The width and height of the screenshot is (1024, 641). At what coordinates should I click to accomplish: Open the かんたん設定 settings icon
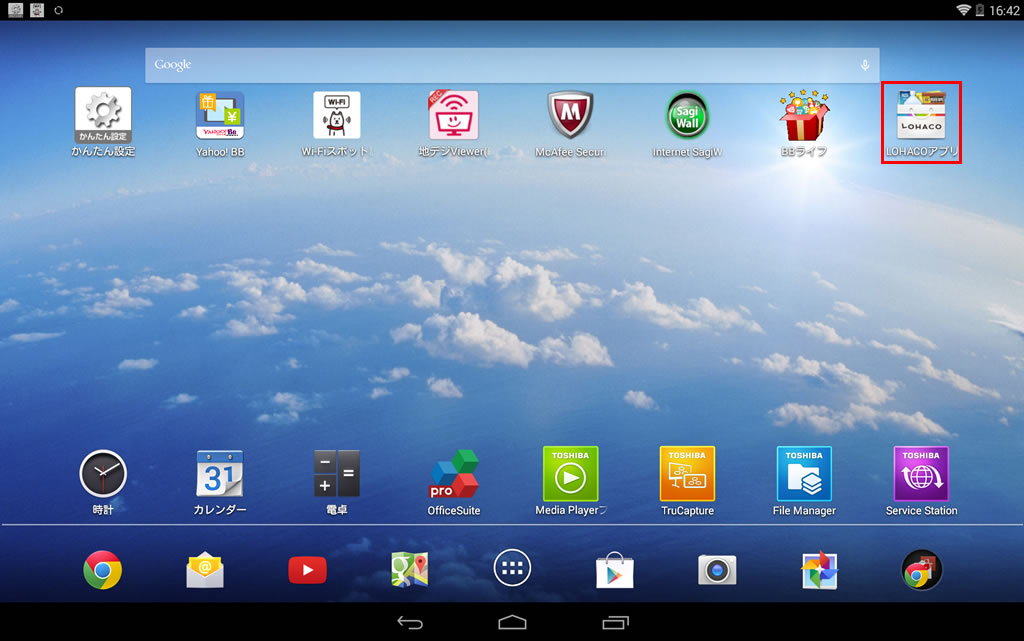pos(103,116)
